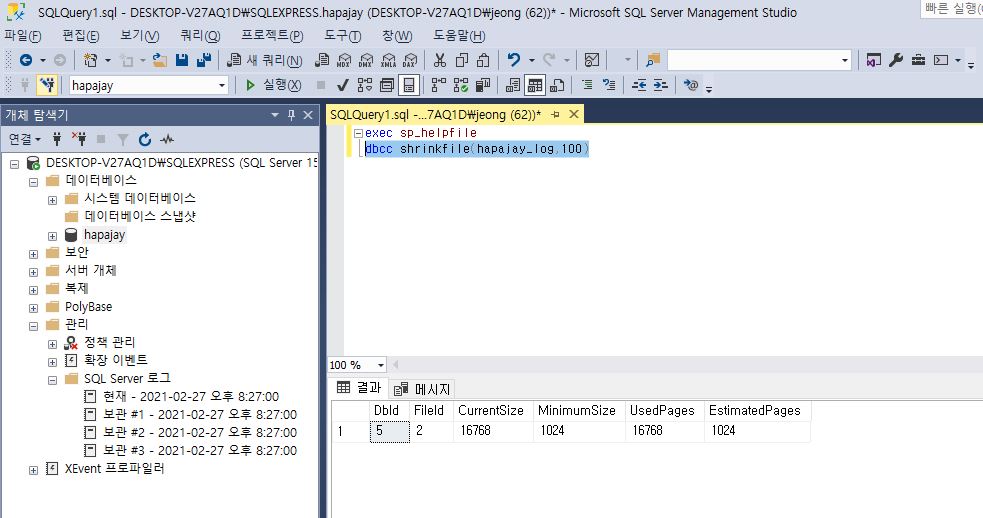Increase the line indent
The width and height of the screenshot is (983, 518).
click(661, 85)
